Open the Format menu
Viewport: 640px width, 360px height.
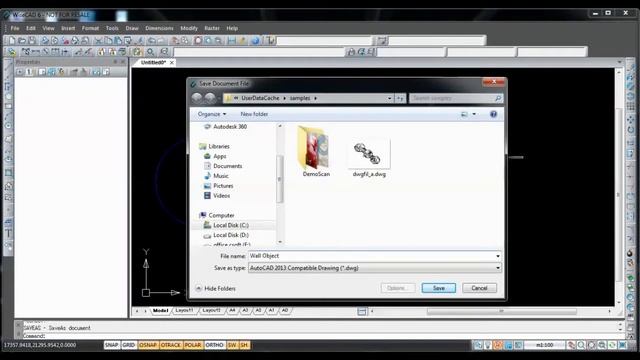[90, 28]
